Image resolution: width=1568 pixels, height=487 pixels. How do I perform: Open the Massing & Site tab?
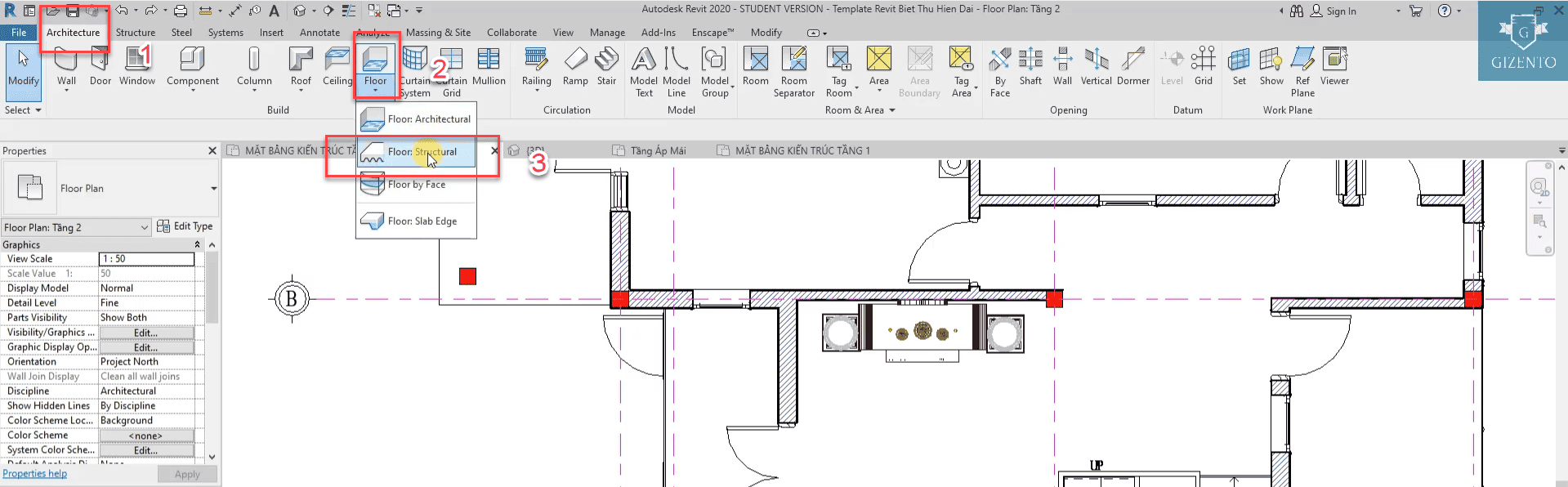coord(438,33)
